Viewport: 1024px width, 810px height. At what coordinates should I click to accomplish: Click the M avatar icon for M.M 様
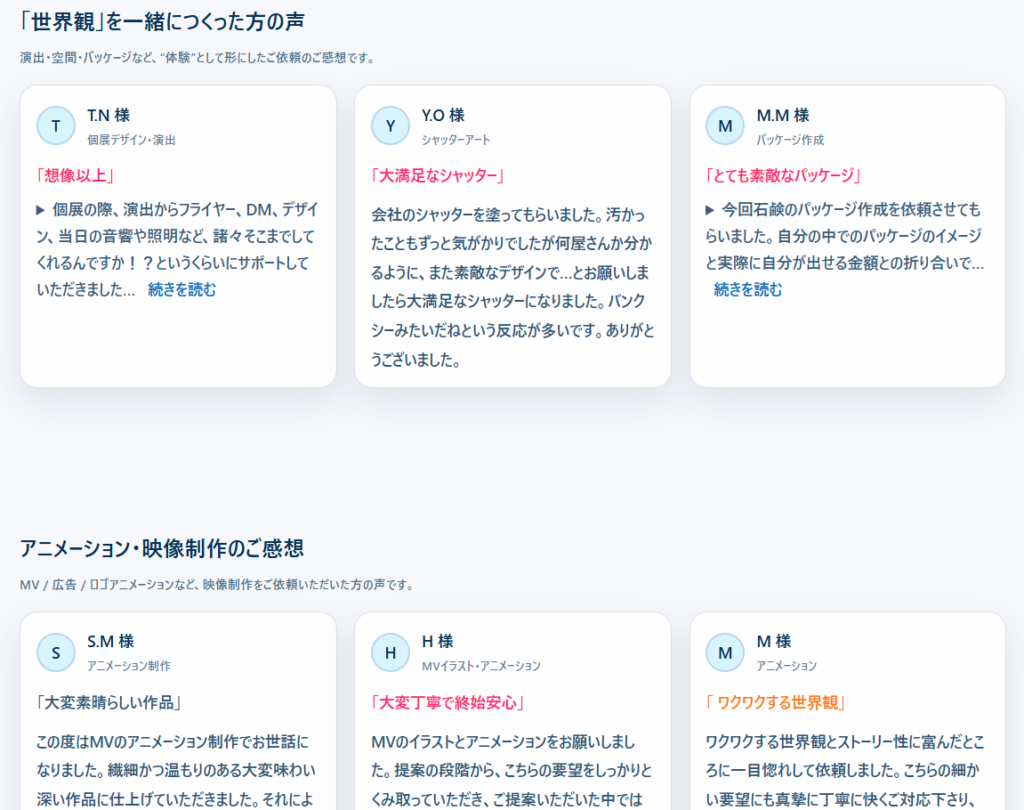point(725,126)
